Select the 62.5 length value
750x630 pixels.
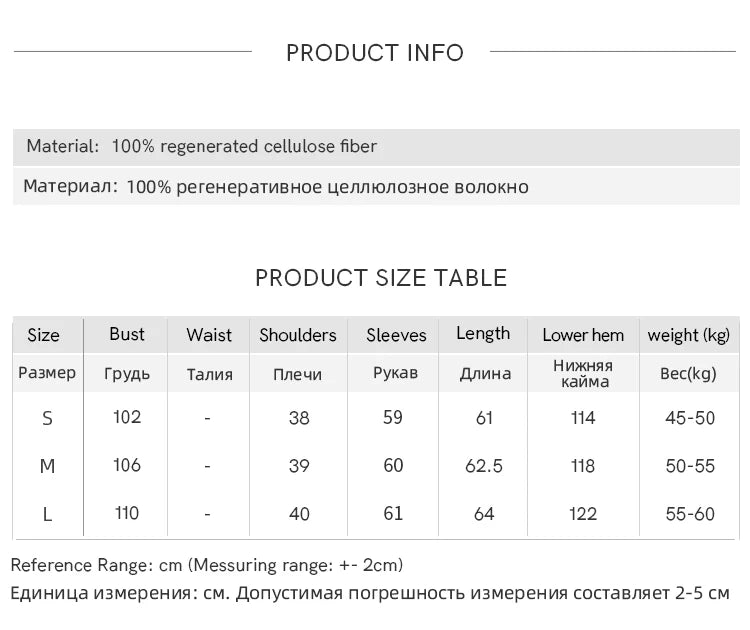pyautogui.click(x=485, y=466)
